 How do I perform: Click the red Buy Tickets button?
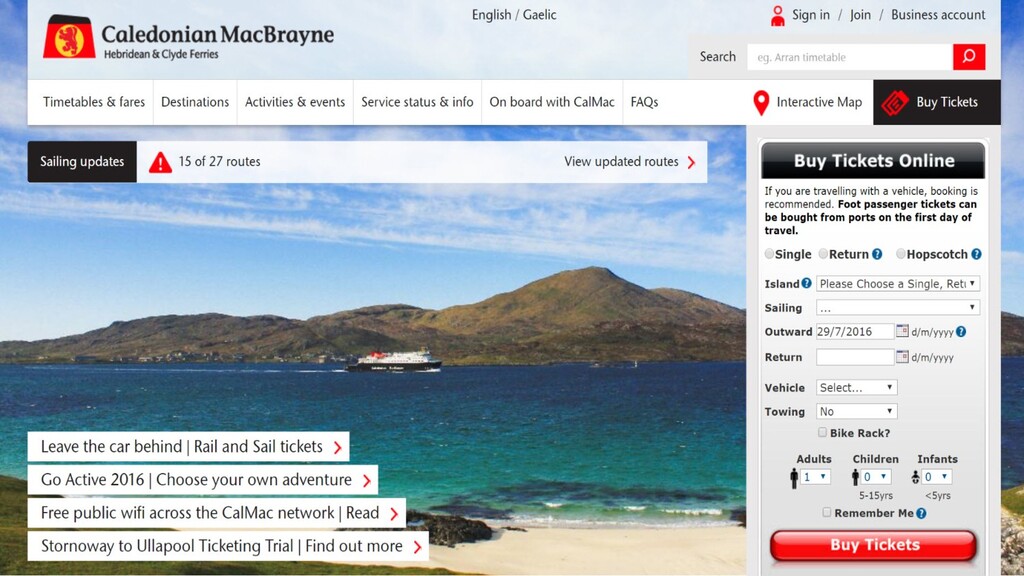[874, 545]
